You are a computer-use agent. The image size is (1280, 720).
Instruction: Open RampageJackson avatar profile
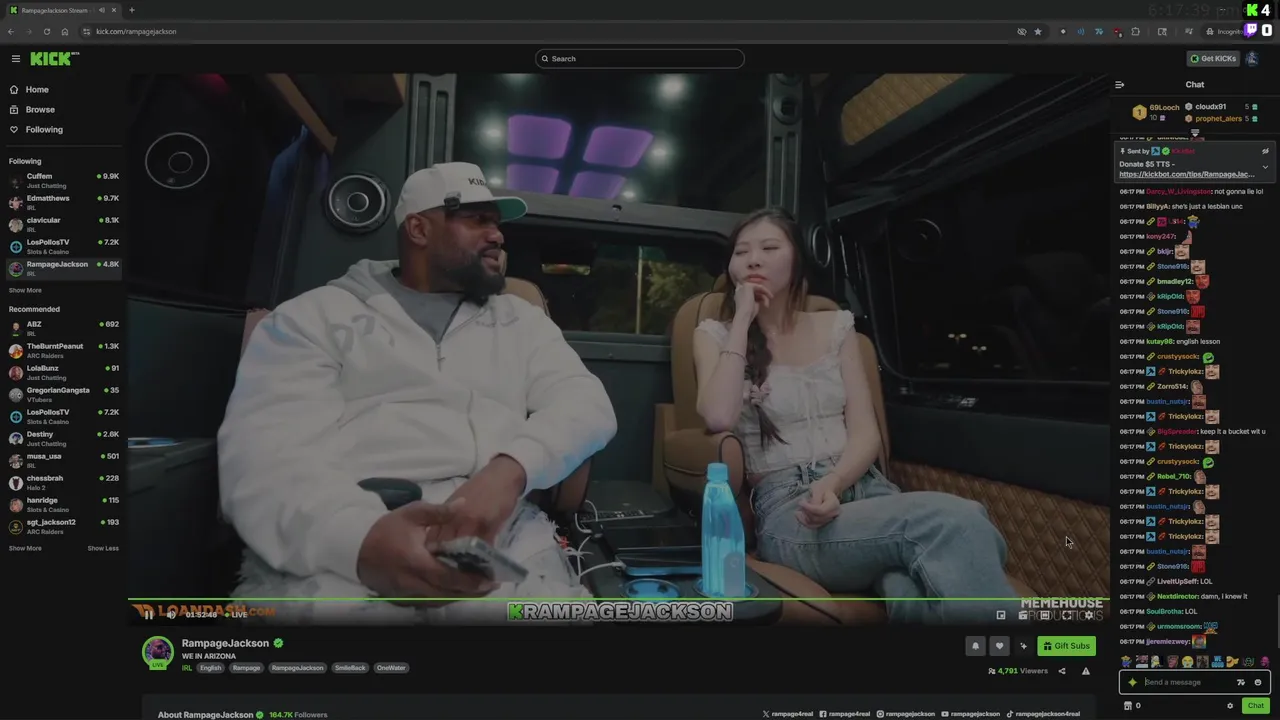(157, 652)
